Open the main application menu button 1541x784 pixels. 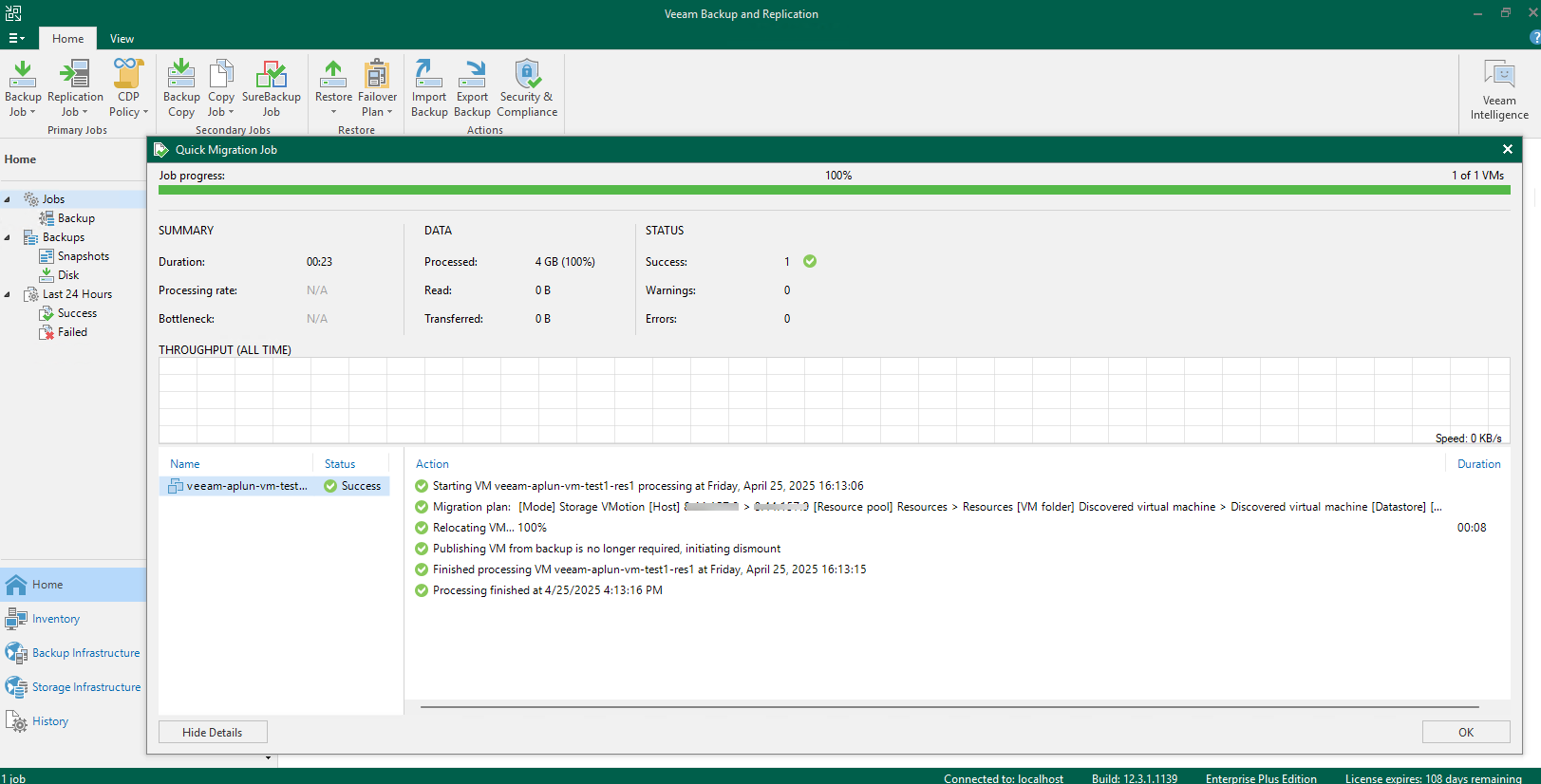coord(16,38)
